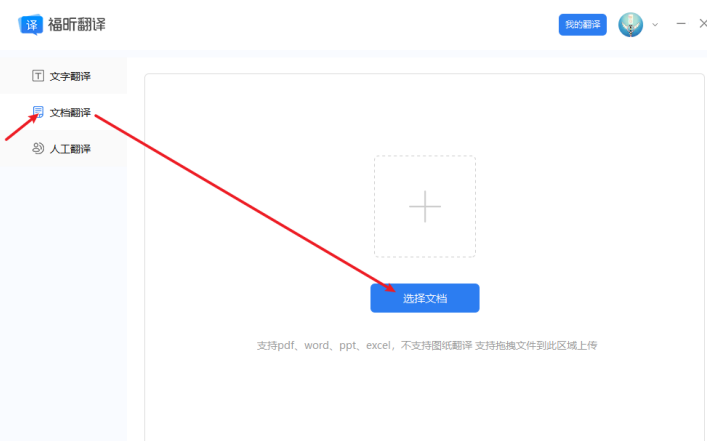This screenshot has height=441, width=707.
Task: Minimize the 福昕翻译 window
Action: click(x=681, y=23)
